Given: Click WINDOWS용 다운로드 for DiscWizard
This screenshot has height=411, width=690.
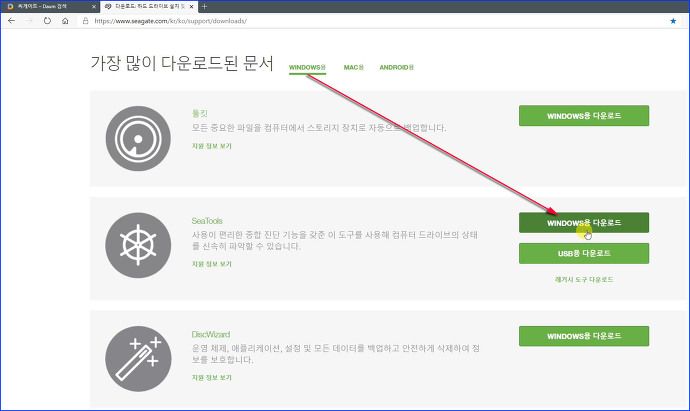Looking at the screenshot, I should coord(584,336).
